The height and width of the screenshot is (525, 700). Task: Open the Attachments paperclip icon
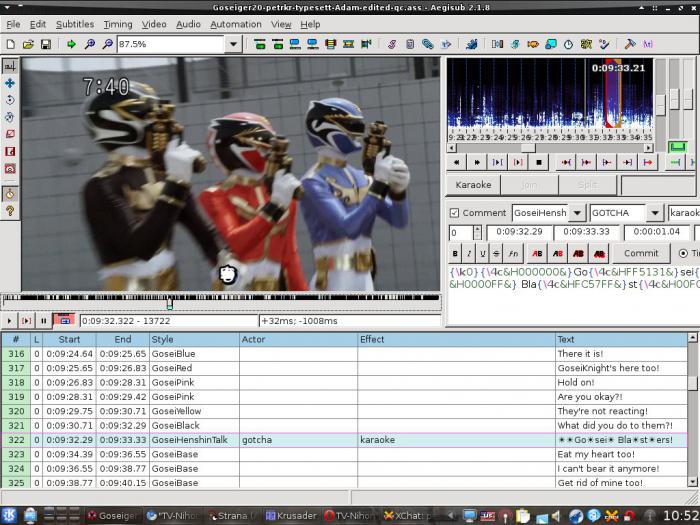tap(428, 44)
